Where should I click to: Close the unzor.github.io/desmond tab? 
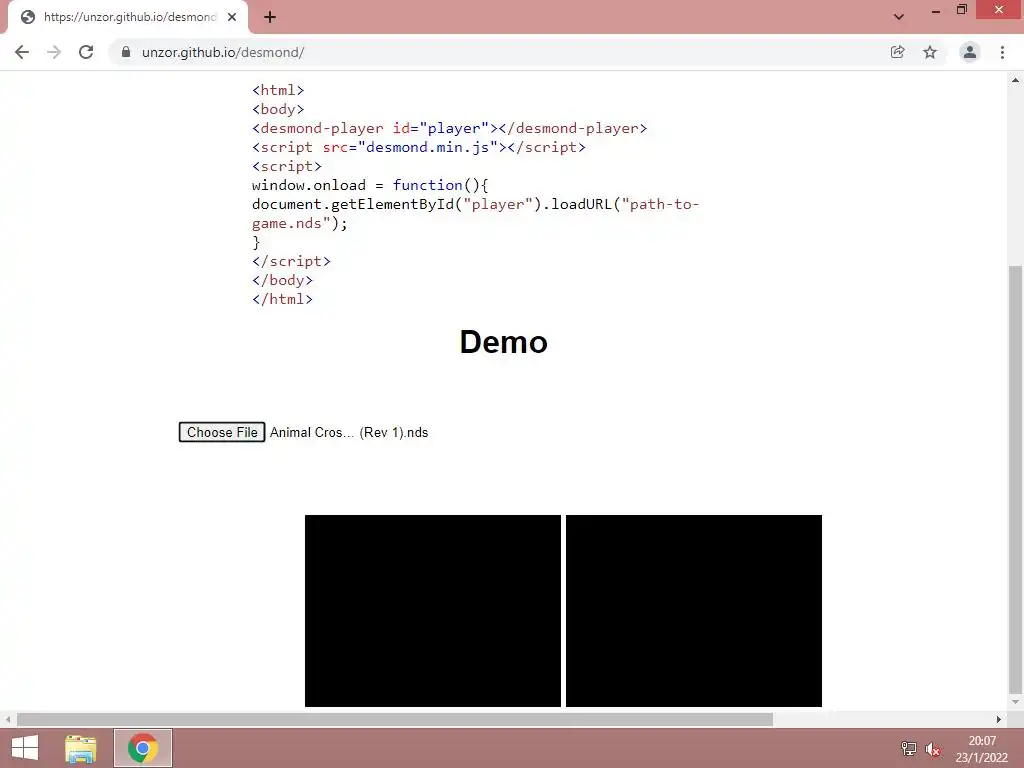232,17
